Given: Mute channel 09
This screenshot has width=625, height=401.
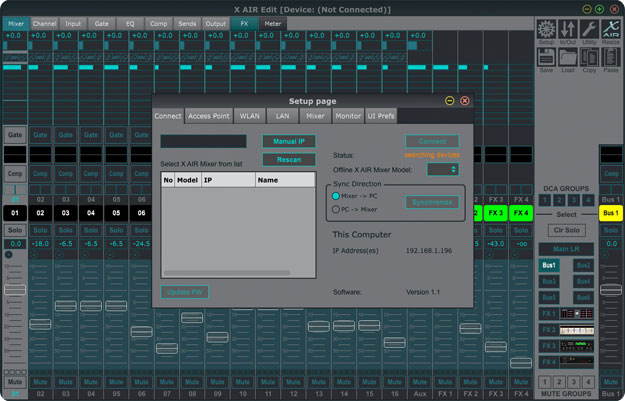Looking at the screenshot, I should pos(217,382).
